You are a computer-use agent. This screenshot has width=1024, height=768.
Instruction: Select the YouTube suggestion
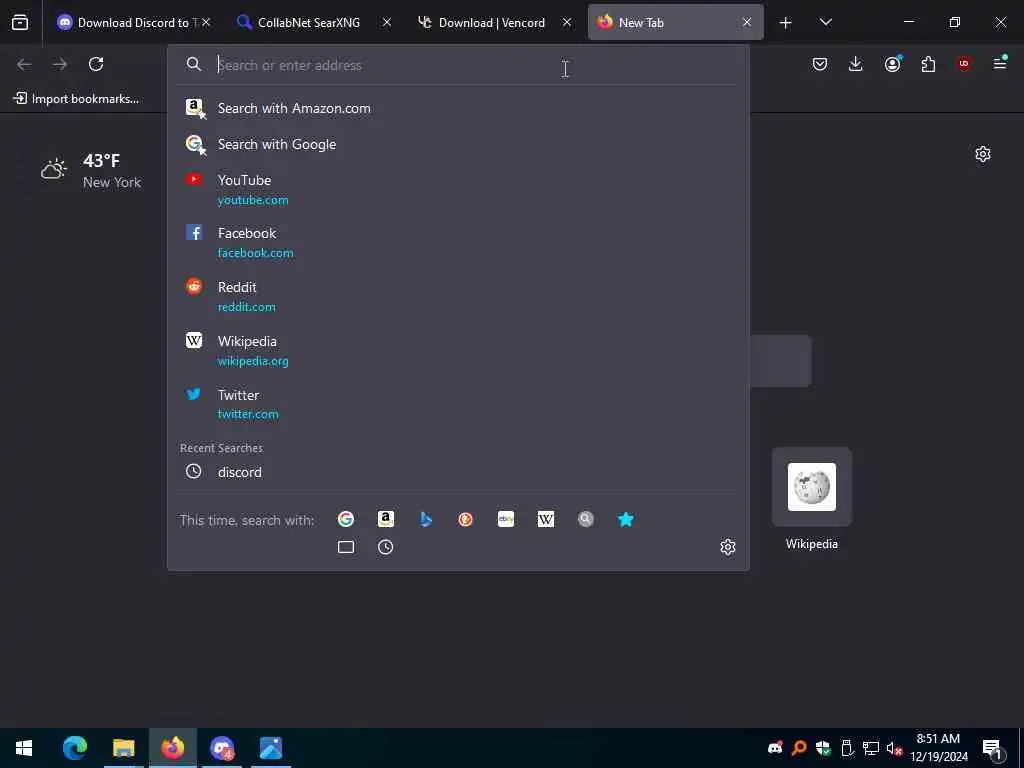458,189
